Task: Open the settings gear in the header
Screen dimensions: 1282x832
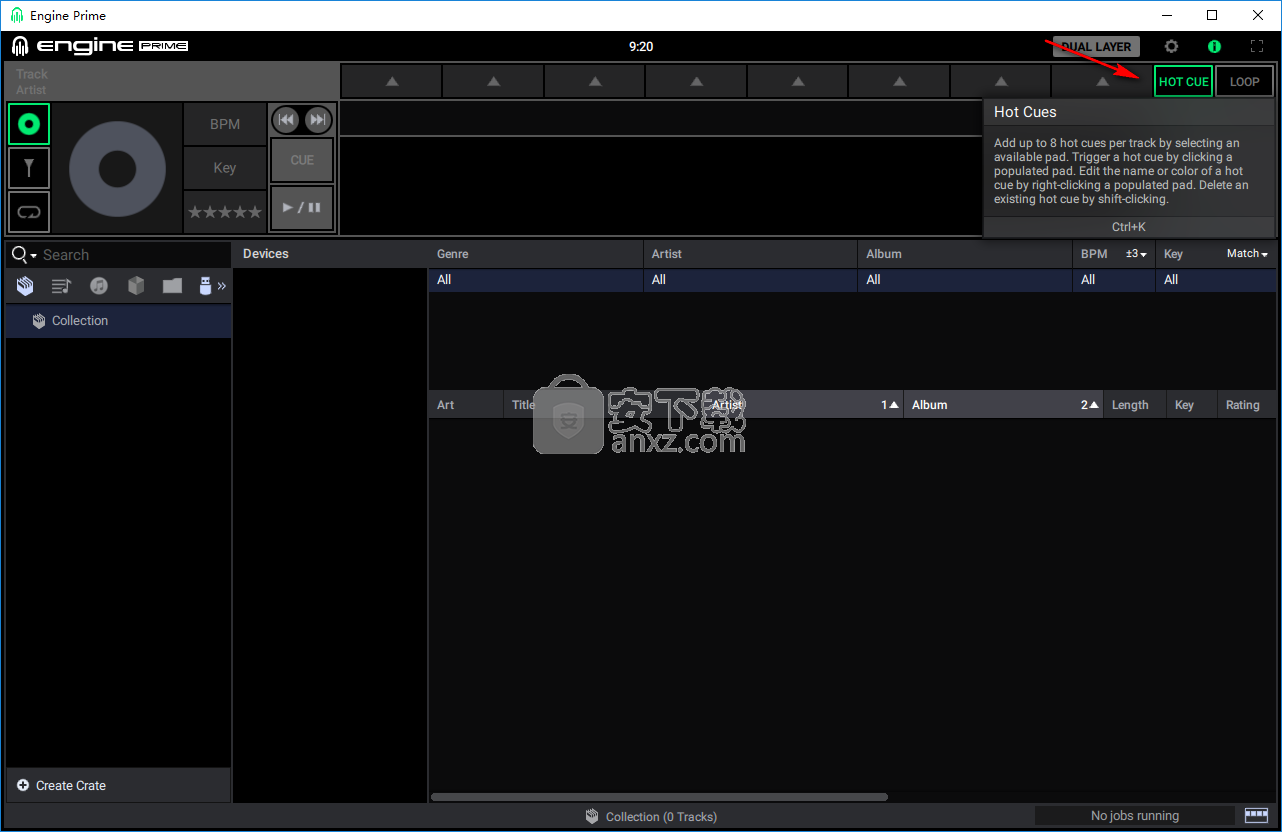Action: (1171, 46)
